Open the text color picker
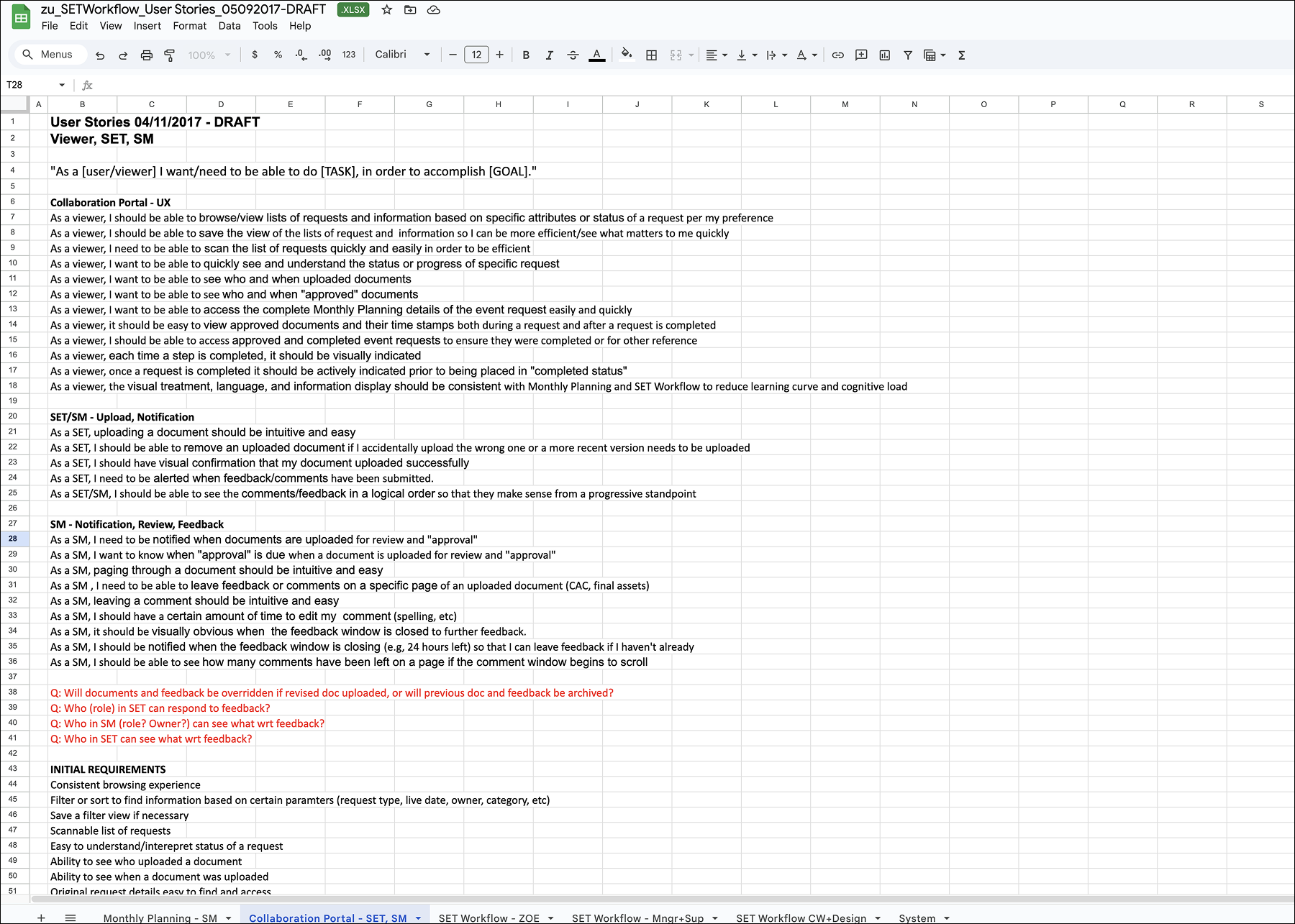The width and height of the screenshot is (1295, 924). 597,55
